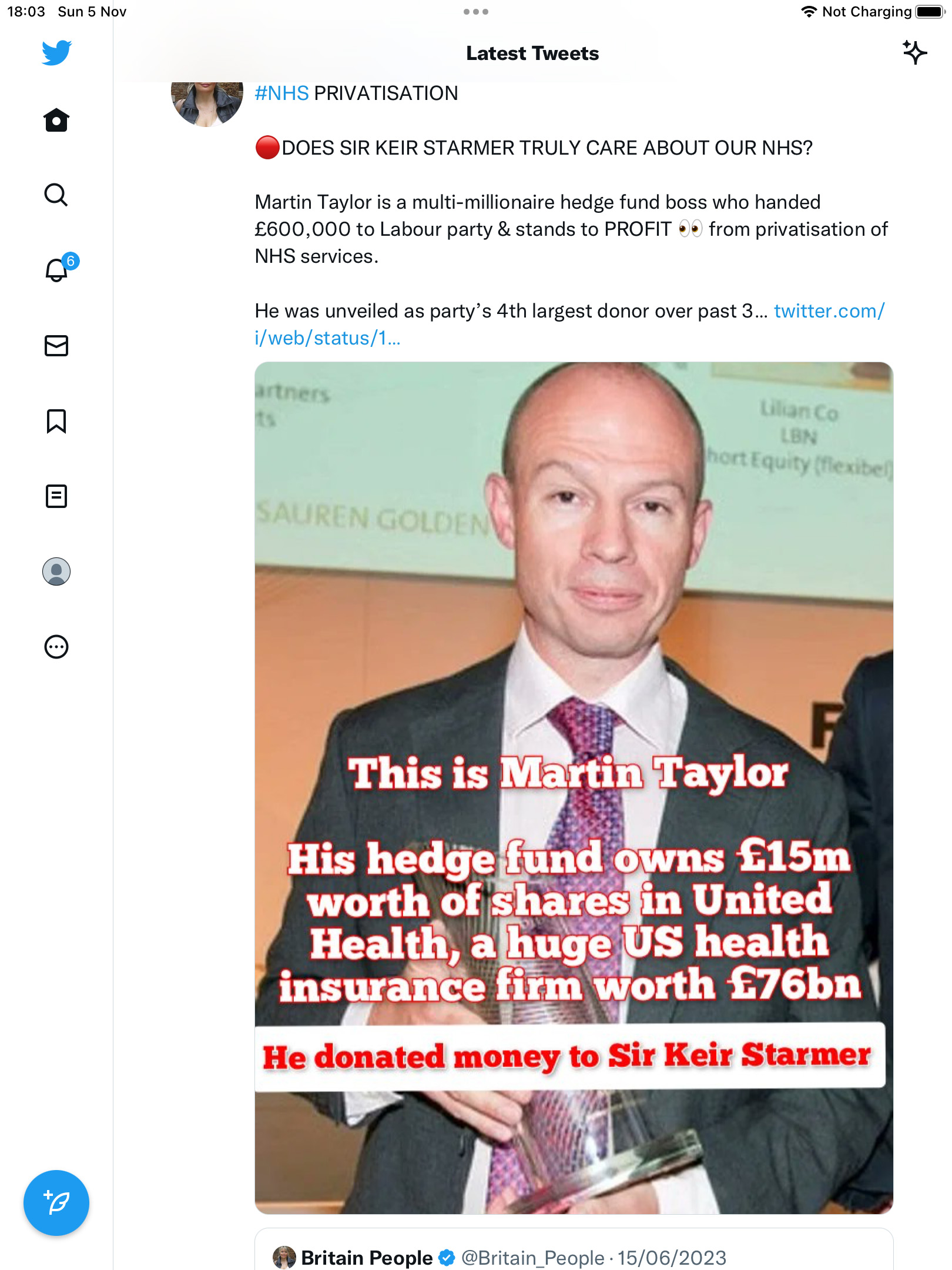Tap the three-dot multitasking menu at top
The image size is (952, 1270).
pos(476,12)
